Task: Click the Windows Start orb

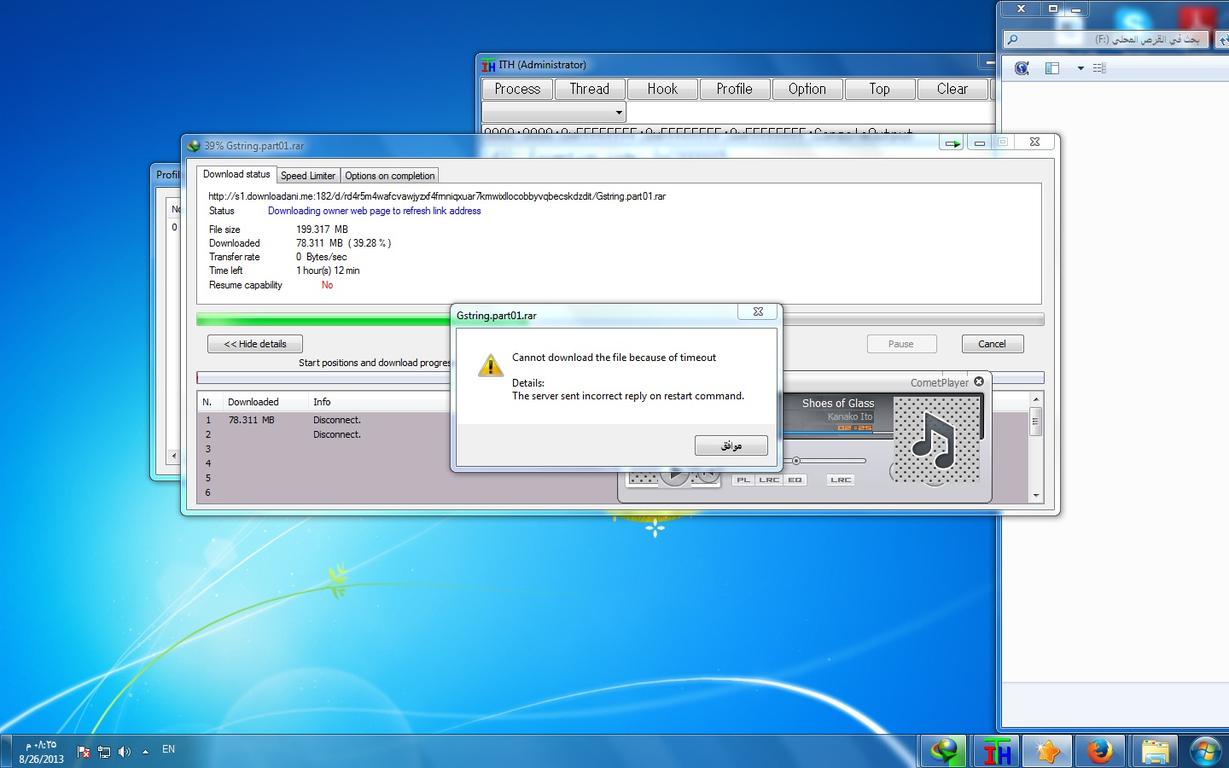Action: pos(1205,750)
